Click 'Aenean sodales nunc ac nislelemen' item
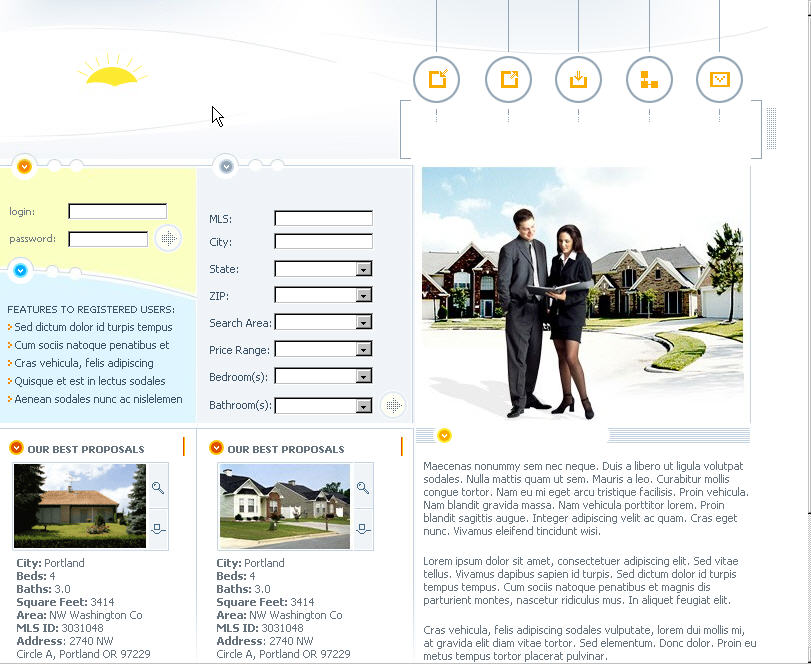The height and width of the screenshot is (665, 811). 98,399
